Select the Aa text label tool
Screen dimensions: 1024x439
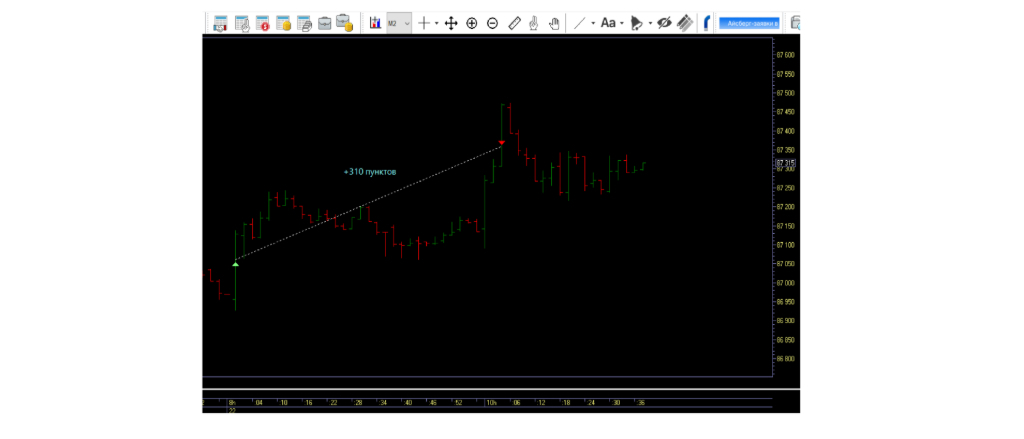coord(607,23)
